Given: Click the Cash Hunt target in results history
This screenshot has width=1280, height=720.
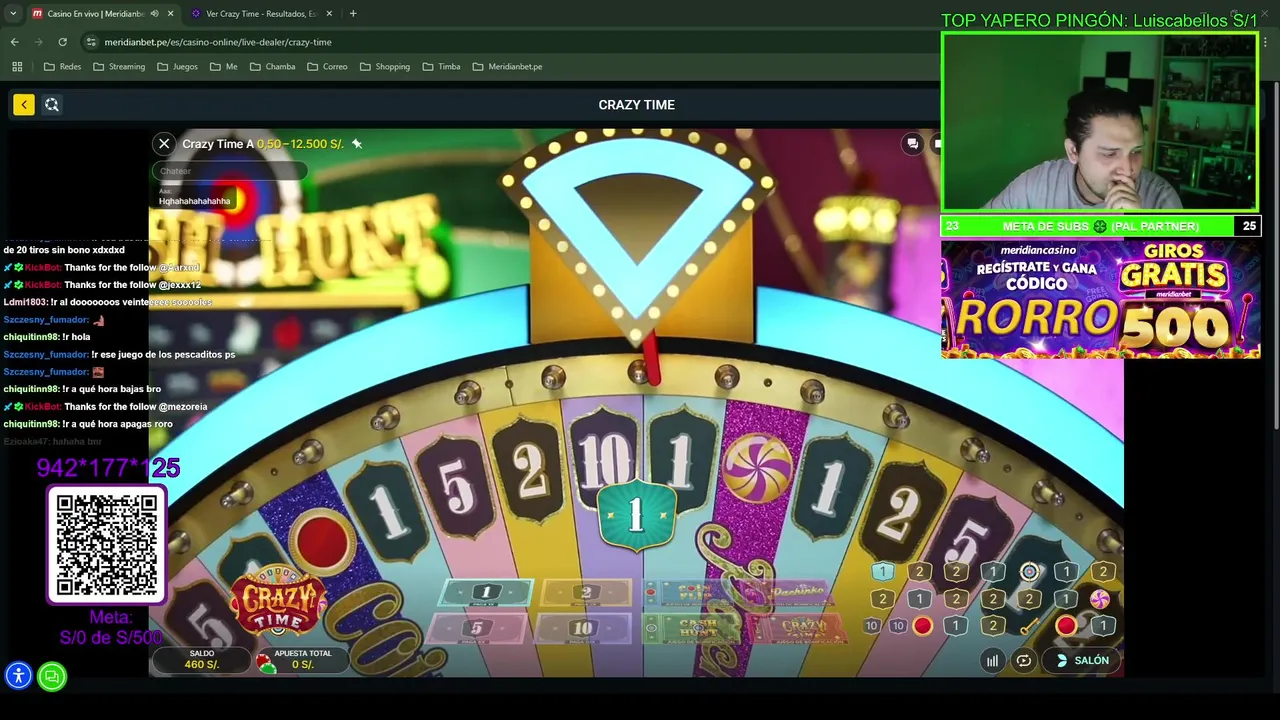Looking at the screenshot, I should pyautogui.click(x=1029, y=572).
